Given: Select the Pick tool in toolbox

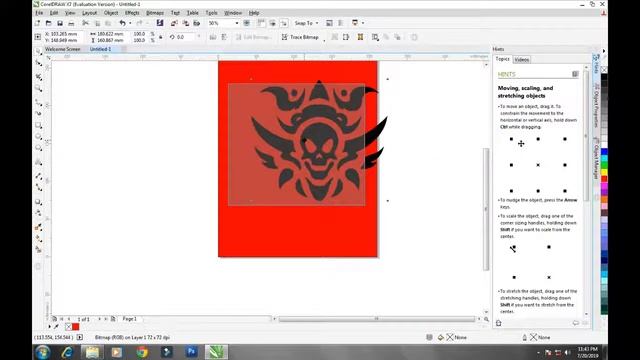Looking at the screenshot, I should [x=38, y=51].
